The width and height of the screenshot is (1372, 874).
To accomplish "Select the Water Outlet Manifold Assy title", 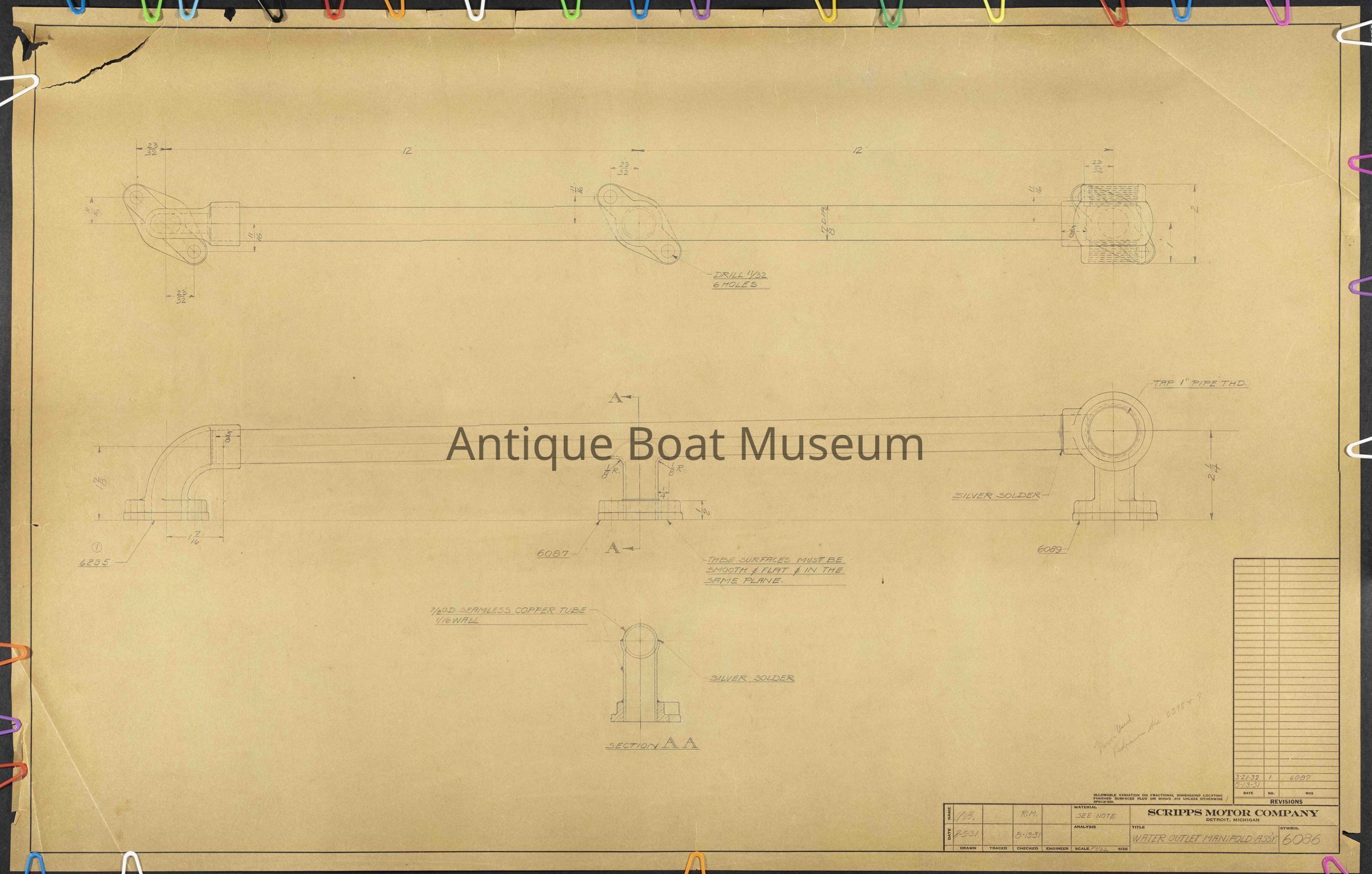I will click(x=1204, y=839).
